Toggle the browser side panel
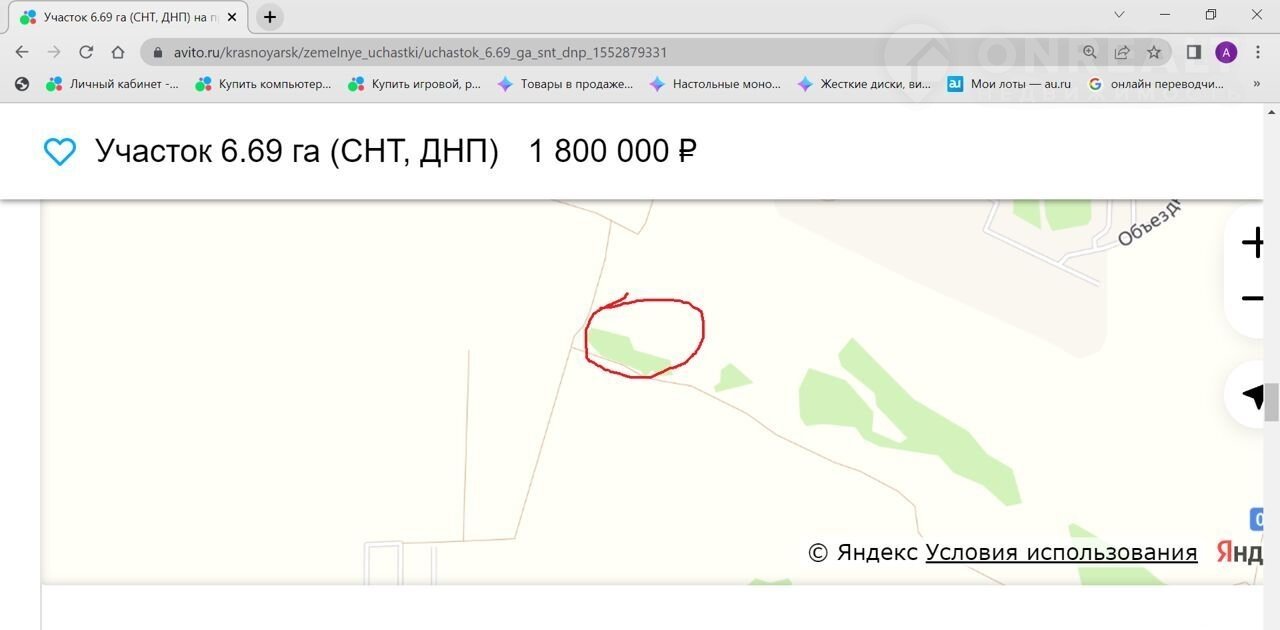The width and height of the screenshot is (1280, 630). tap(1194, 52)
